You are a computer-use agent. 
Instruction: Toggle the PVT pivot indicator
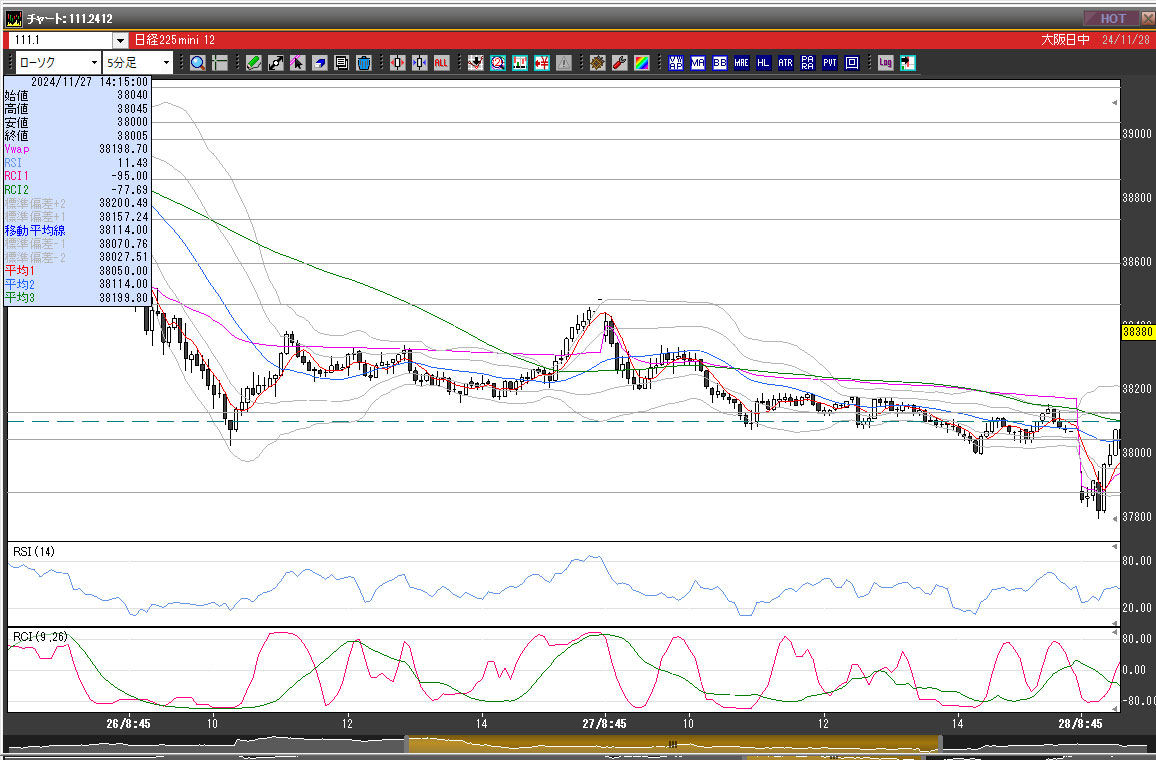[829, 63]
